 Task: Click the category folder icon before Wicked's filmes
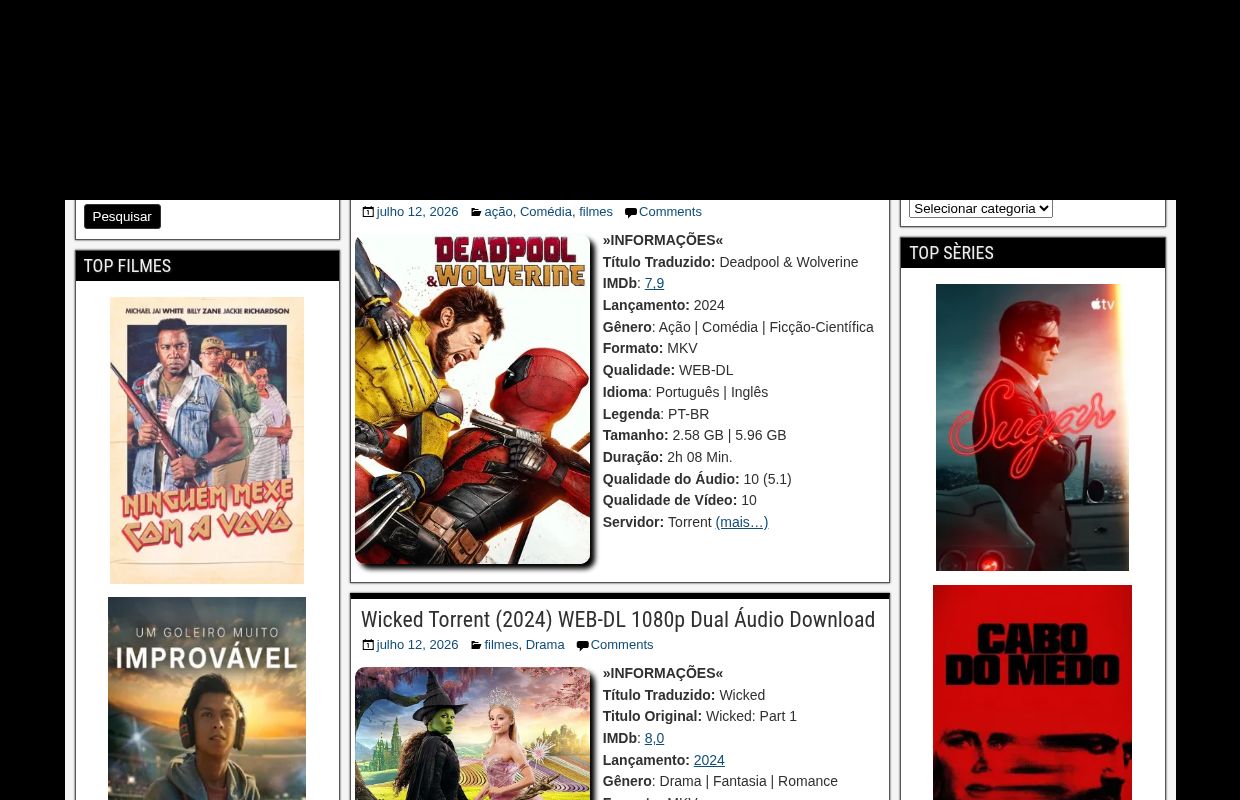click(476, 645)
